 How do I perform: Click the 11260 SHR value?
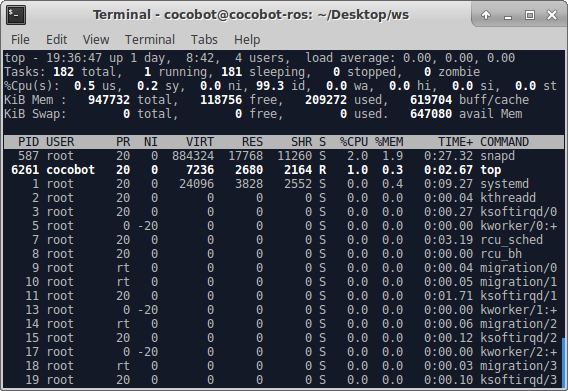(295, 156)
